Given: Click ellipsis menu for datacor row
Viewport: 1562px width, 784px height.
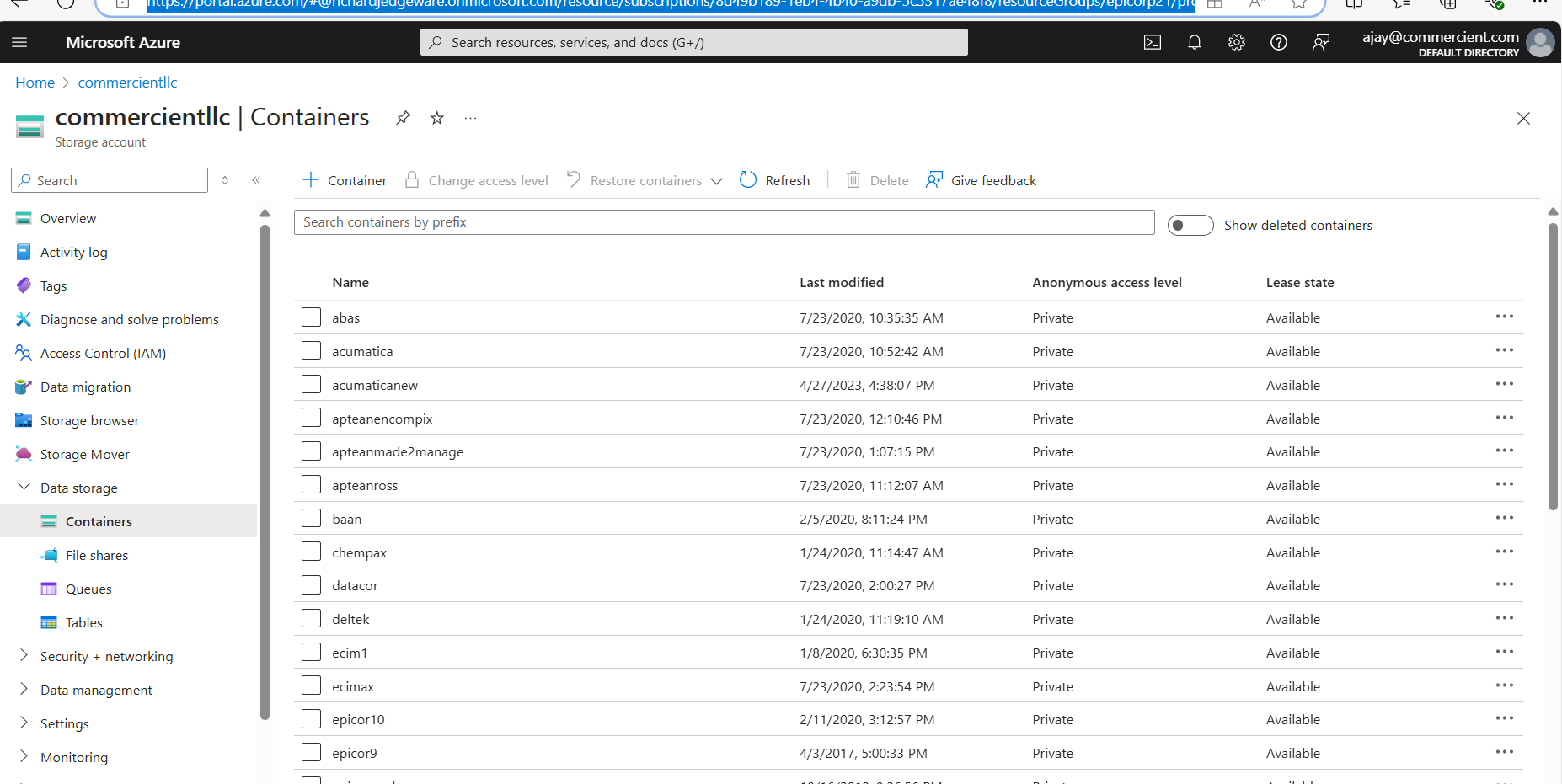Looking at the screenshot, I should coord(1505,584).
